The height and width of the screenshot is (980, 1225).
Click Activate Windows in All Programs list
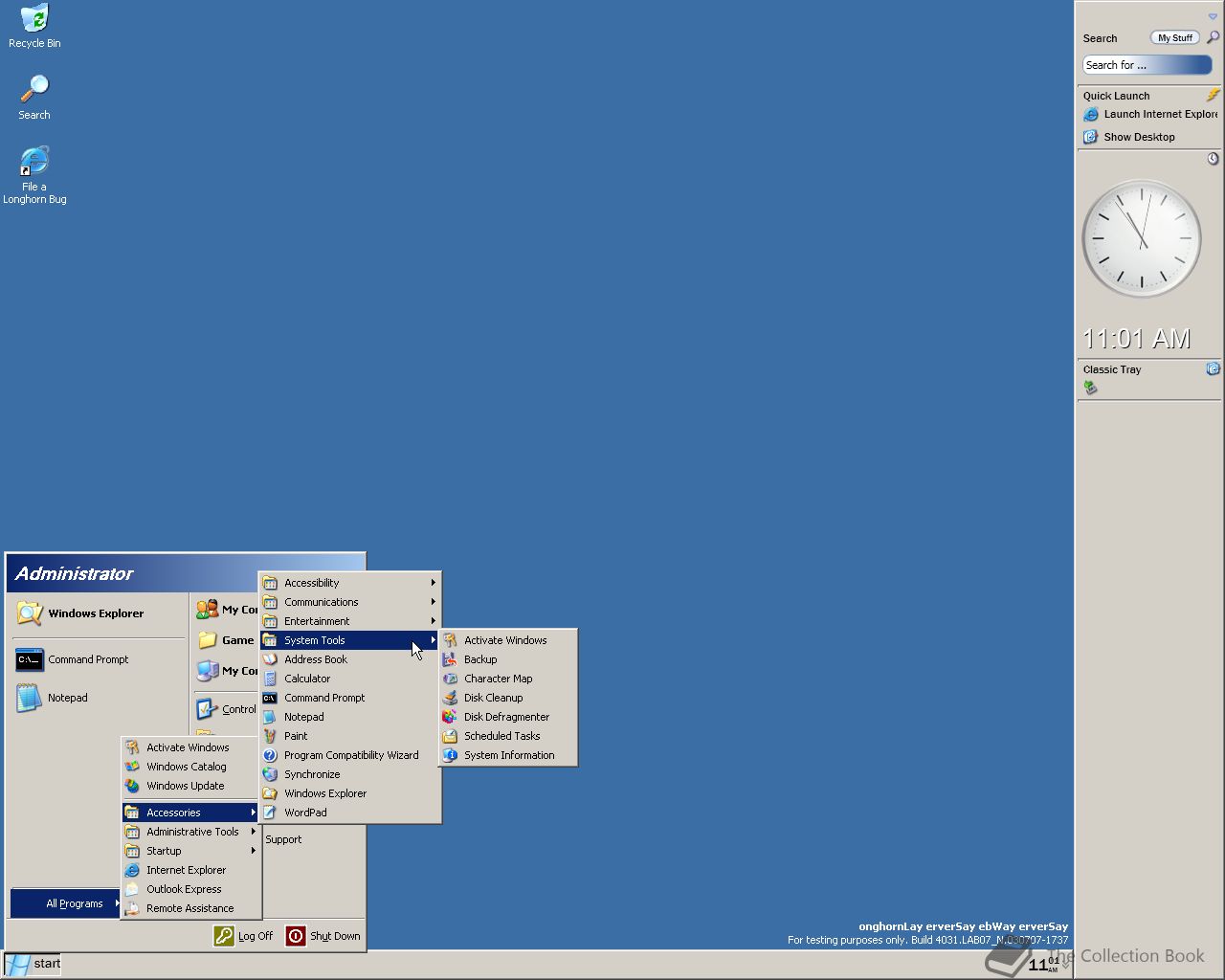(191, 747)
